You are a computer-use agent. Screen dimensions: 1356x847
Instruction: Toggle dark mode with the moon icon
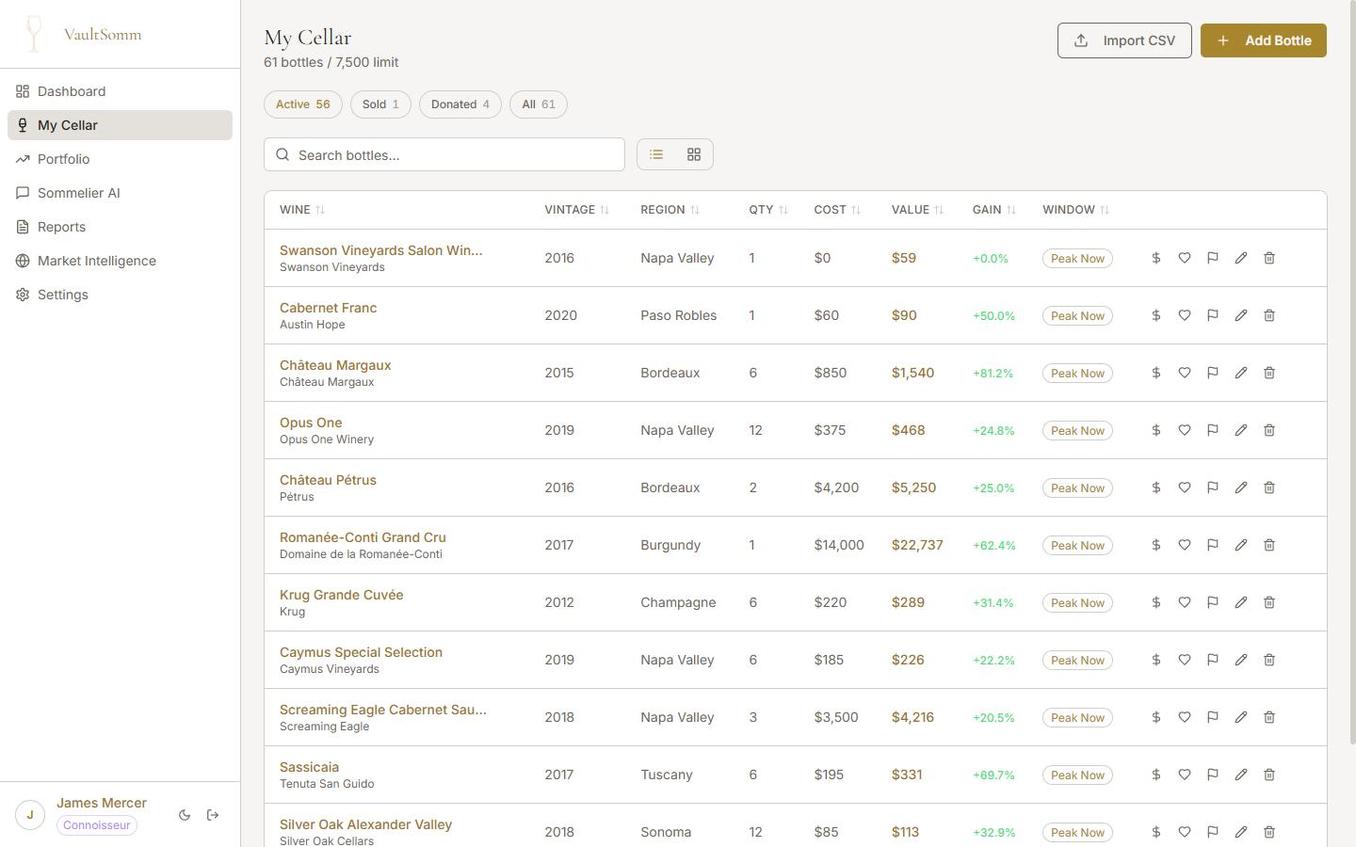[185, 816]
